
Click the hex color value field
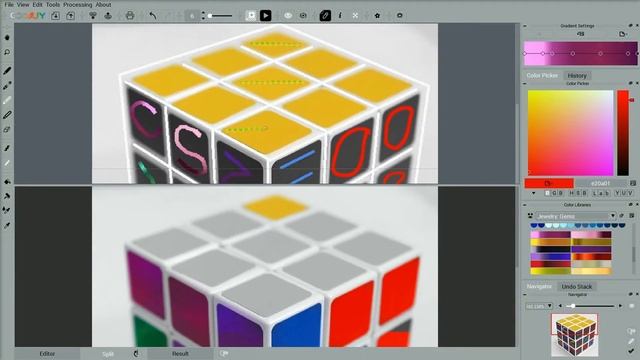(x=601, y=184)
